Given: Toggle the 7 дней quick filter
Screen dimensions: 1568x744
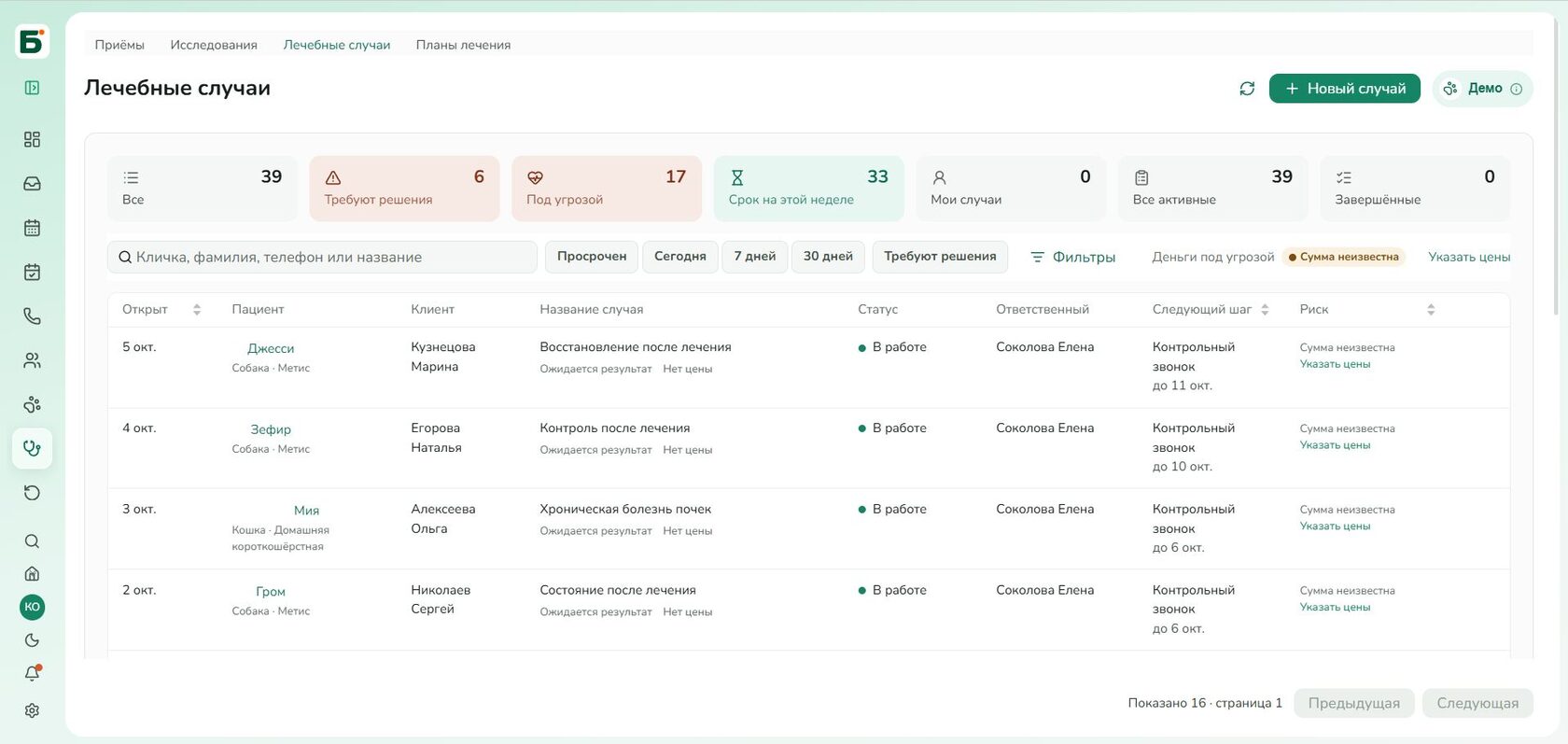Looking at the screenshot, I should pos(755,257).
